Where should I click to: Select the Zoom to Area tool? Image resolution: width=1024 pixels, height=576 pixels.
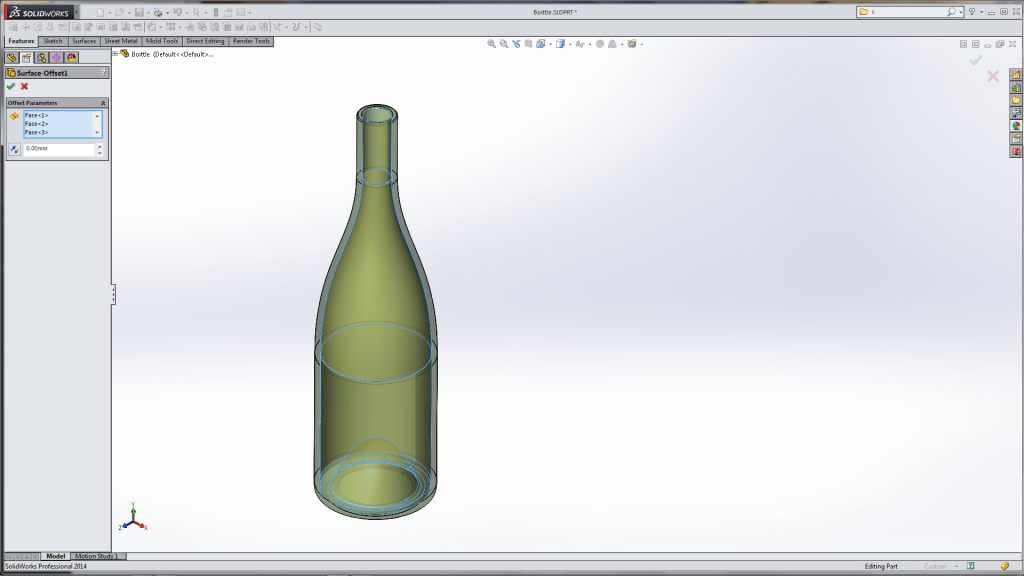[502, 43]
